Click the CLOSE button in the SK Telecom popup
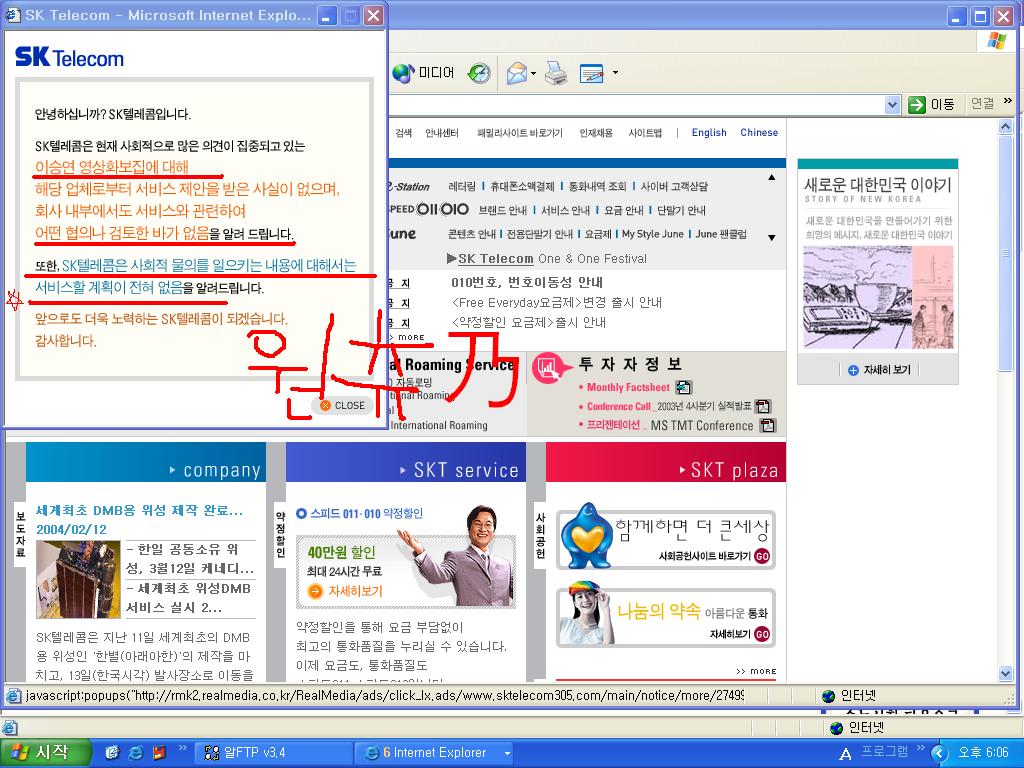The height and width of the screenshot is (768, 1024). click(342, 406)
